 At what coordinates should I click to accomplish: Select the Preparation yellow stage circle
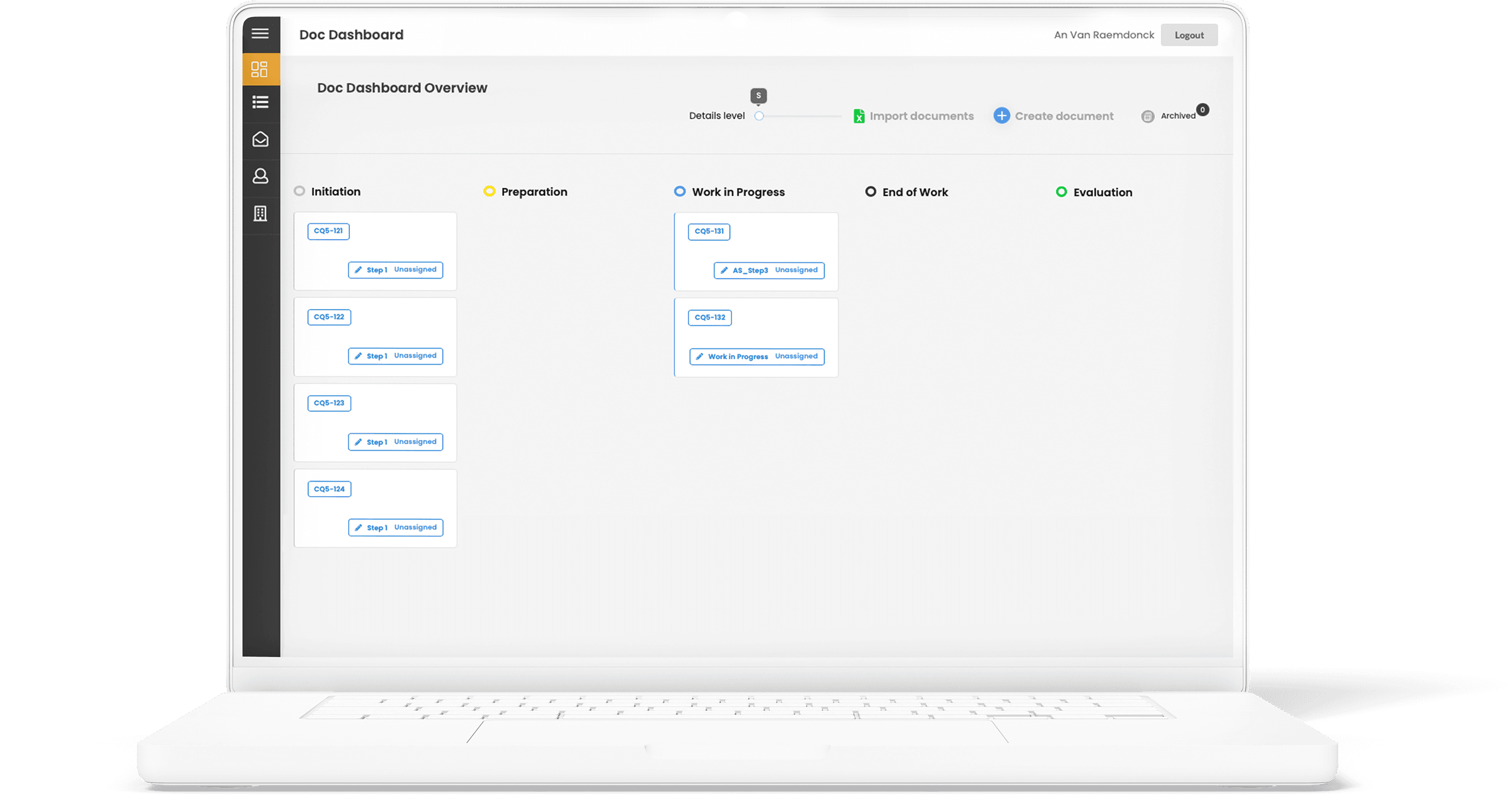click(489, 191)
